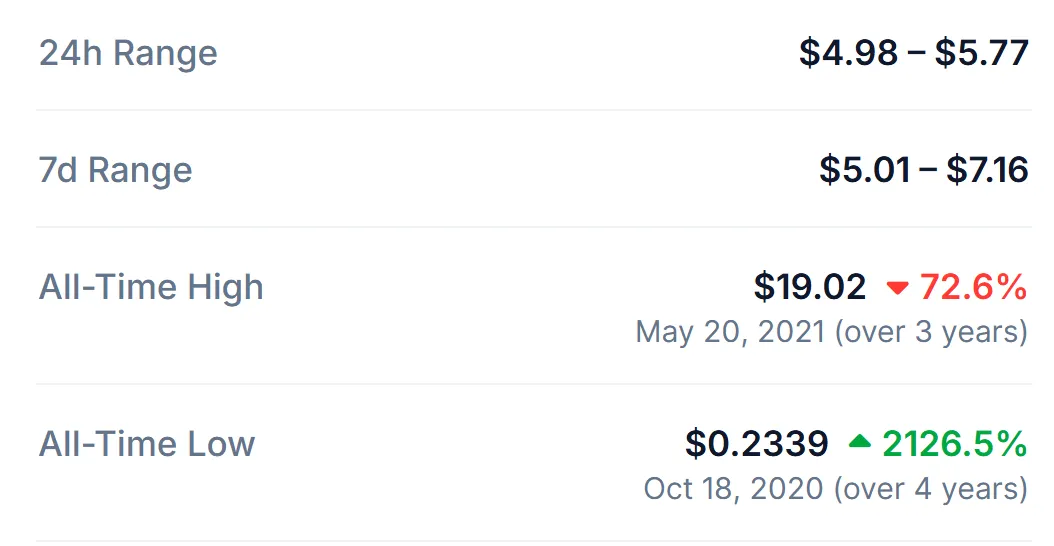Click the red down arrow near 72.6%
The width and height of the screenshot is (1054, 546).
897,288
